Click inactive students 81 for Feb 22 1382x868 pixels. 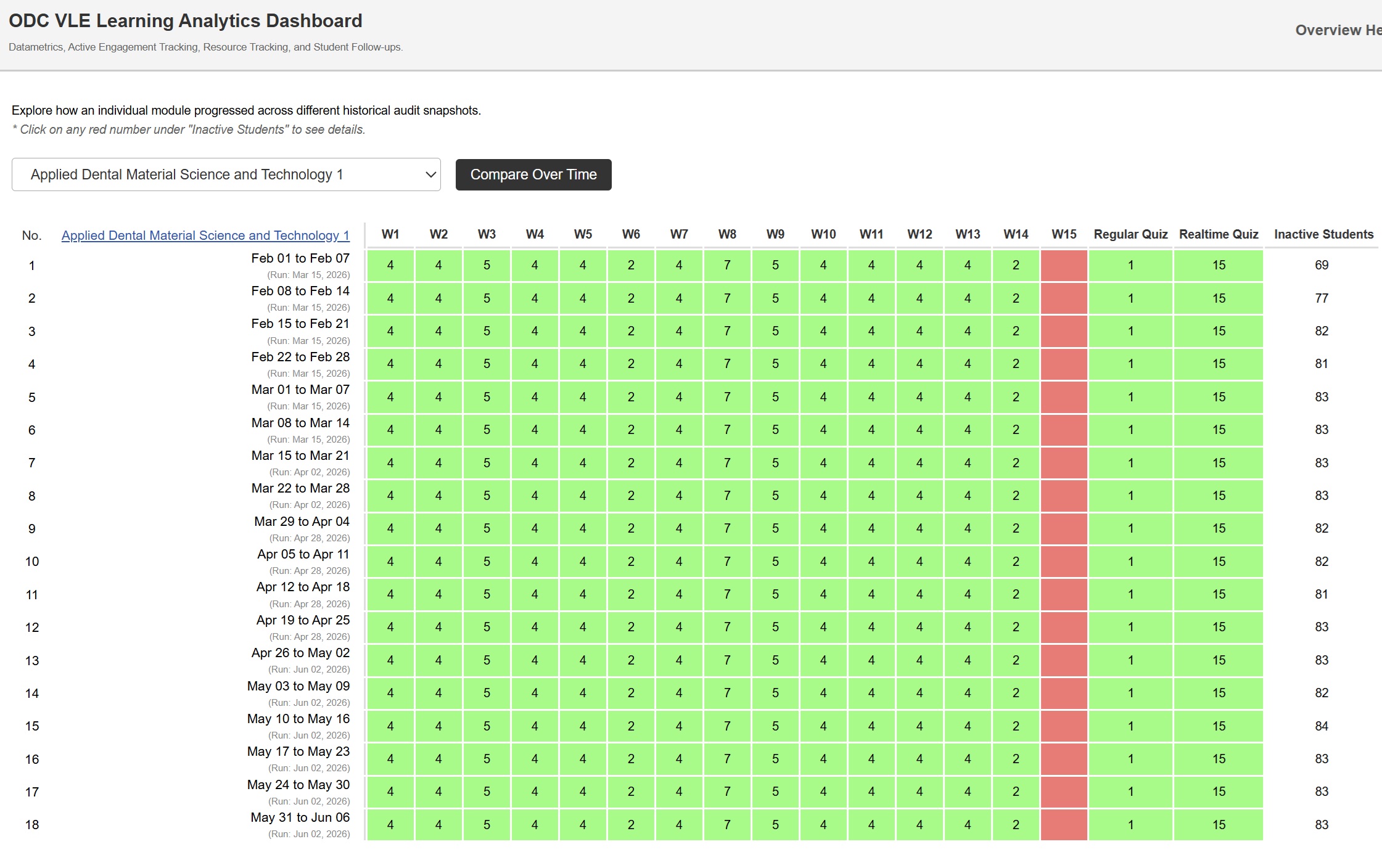click(1321, 364)
